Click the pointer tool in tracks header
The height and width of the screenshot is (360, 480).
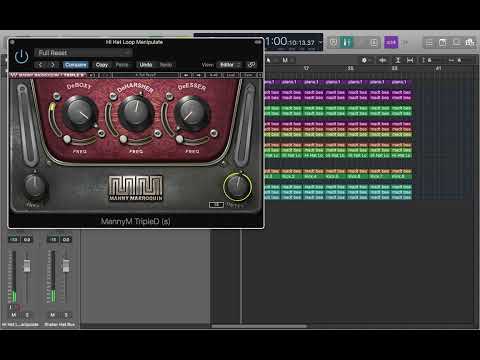[x=268, y=60]
